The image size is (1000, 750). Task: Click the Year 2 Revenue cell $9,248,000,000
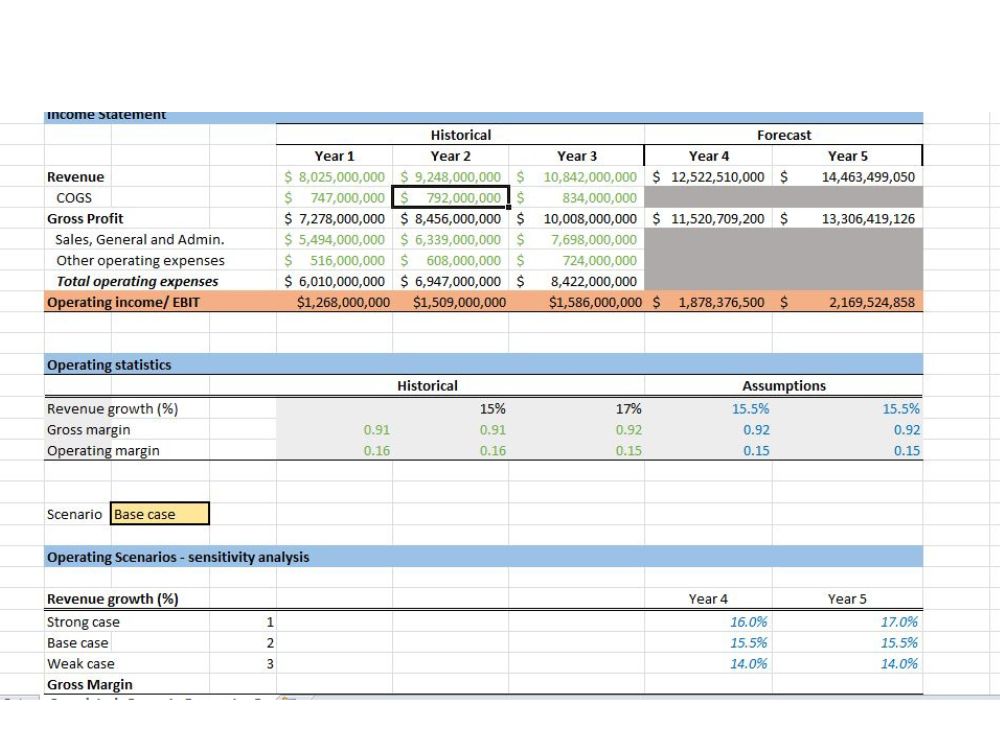pos(450,177)
